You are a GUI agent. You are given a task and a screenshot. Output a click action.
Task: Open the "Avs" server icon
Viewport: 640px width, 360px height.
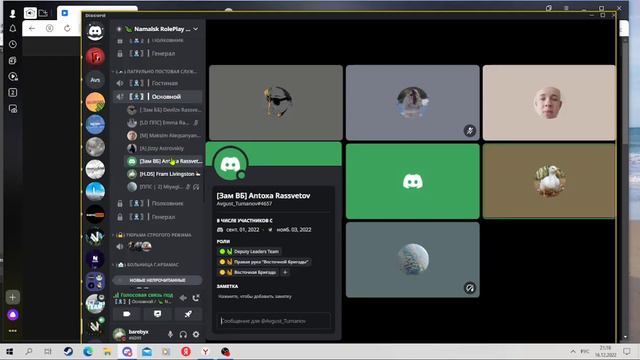95,80
